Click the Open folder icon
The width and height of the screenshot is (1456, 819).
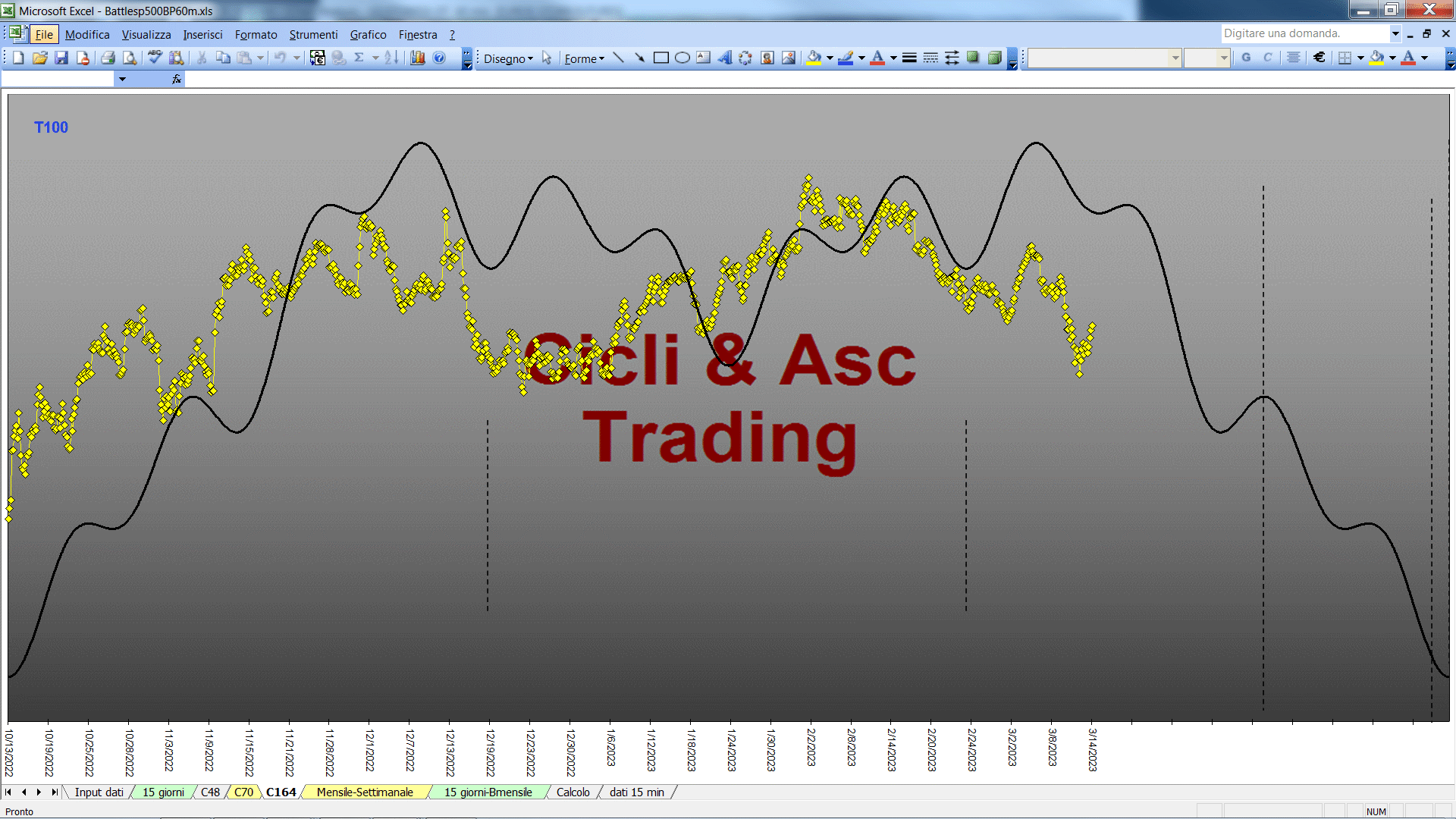click(40, 58)
